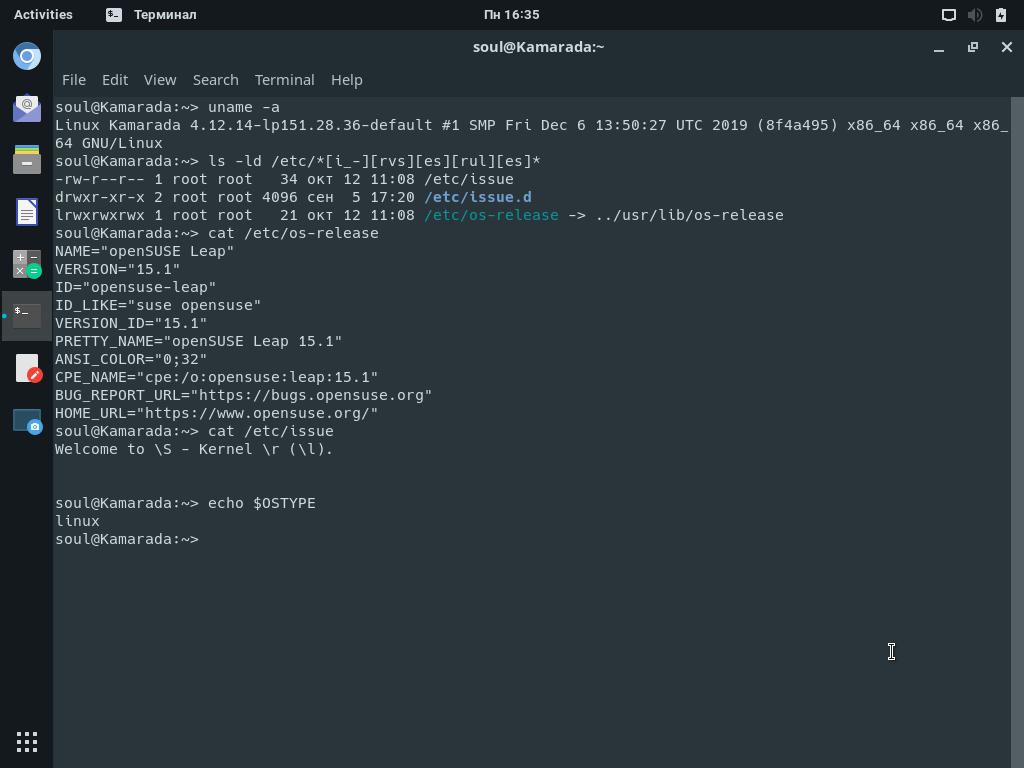Click the BUG_REPORT_URL bugs.opensuse.org line
This screenshot has height=768, width=1024.
pos(244,396)
